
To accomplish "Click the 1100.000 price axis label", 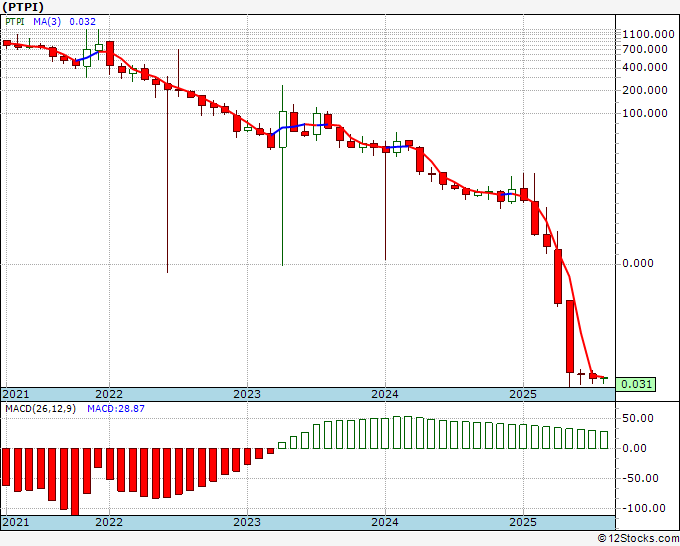I will pyautogui.click(x=648, y=34).
